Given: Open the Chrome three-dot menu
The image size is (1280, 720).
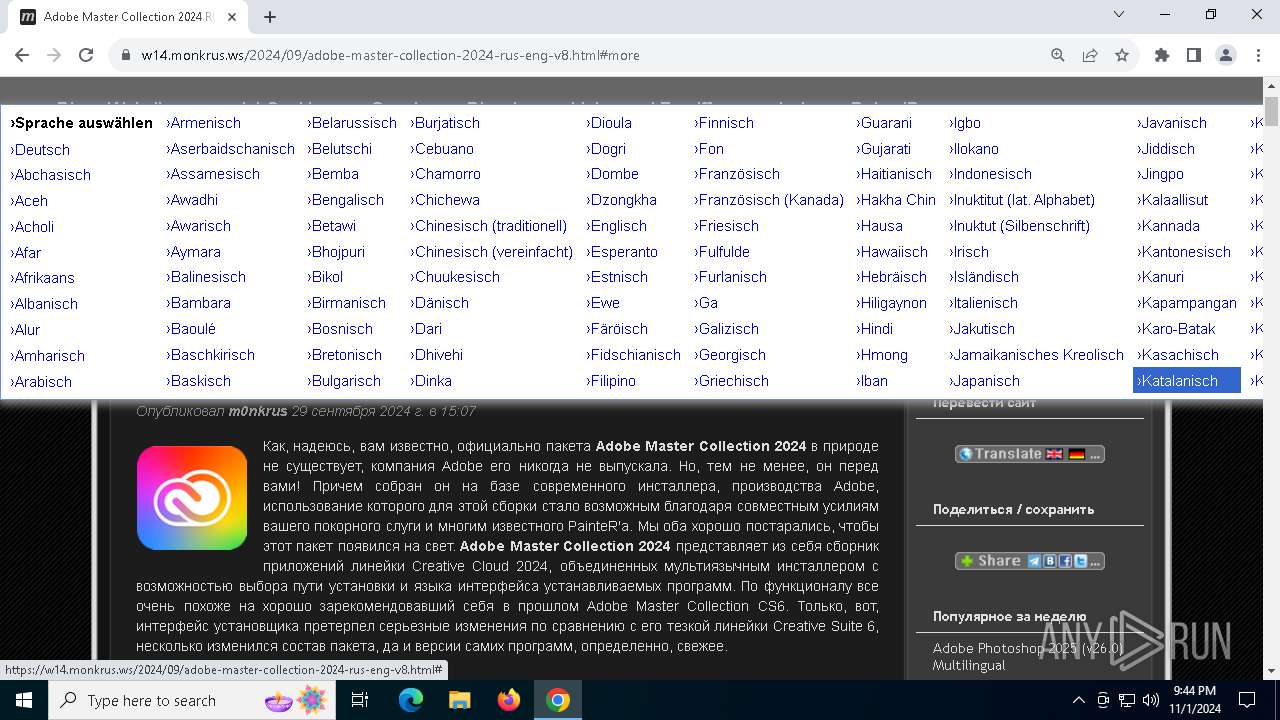Looking at the screenshot, I should [x=1257, y=55].
